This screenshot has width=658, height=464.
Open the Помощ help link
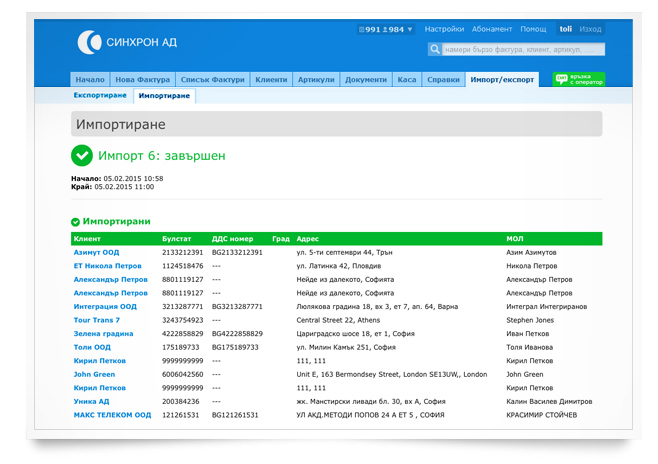point(533,30)
